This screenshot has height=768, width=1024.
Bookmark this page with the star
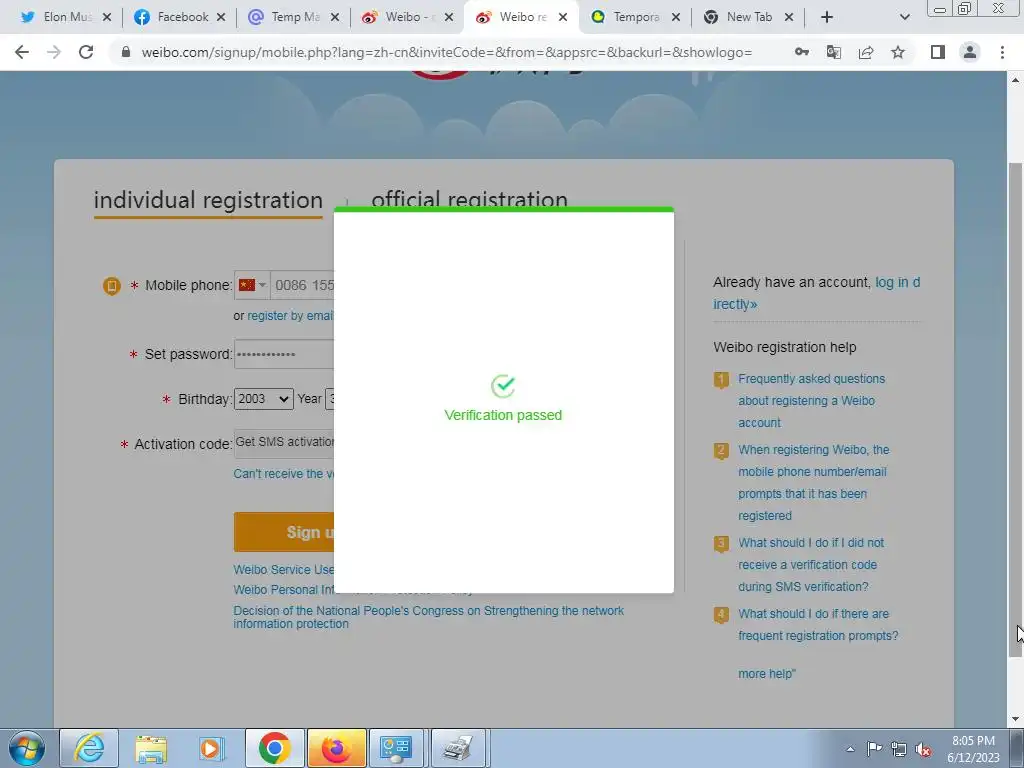[x=898, y=52]
